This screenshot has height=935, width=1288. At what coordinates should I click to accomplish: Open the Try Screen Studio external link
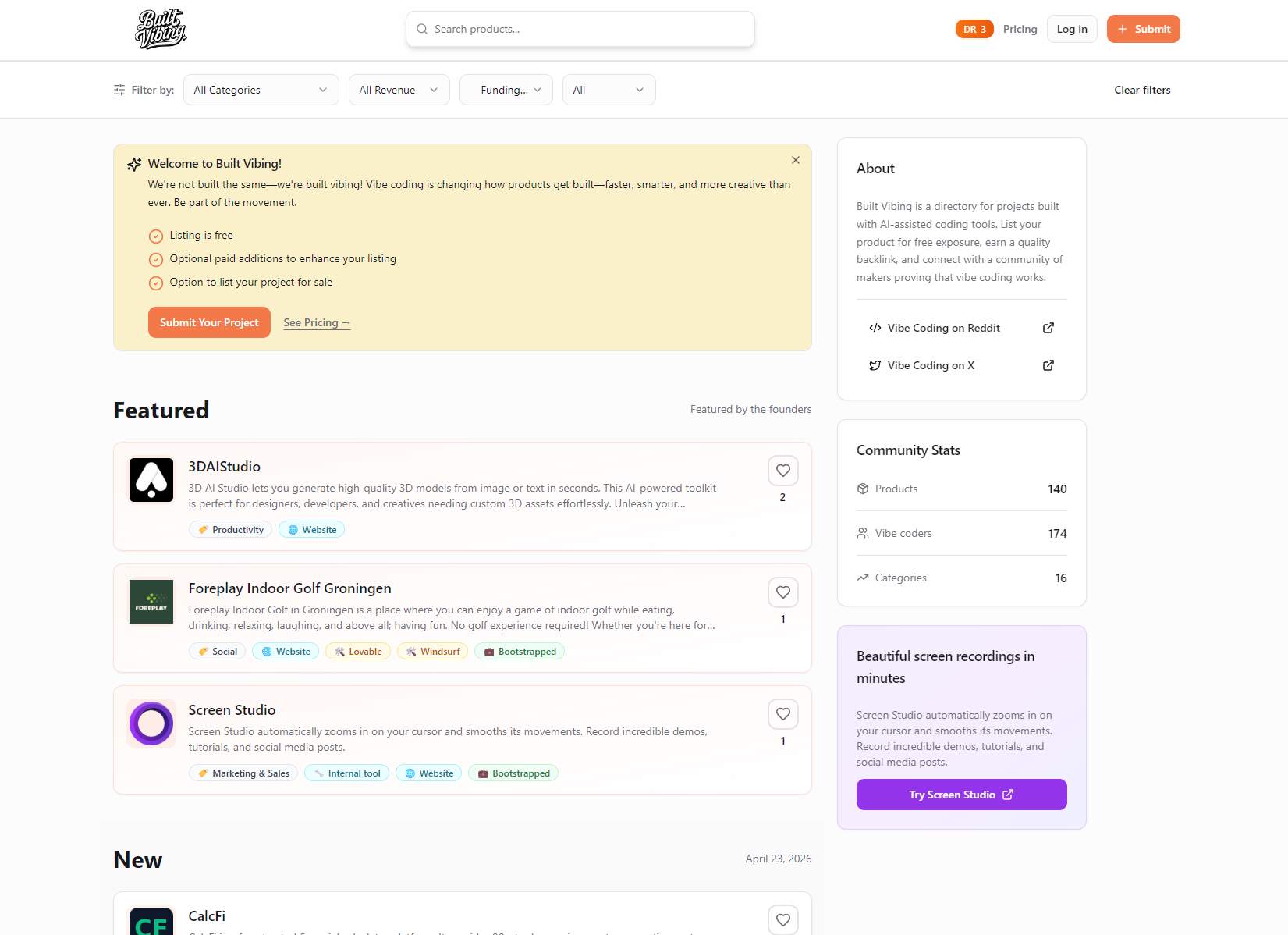coord(961,794)
